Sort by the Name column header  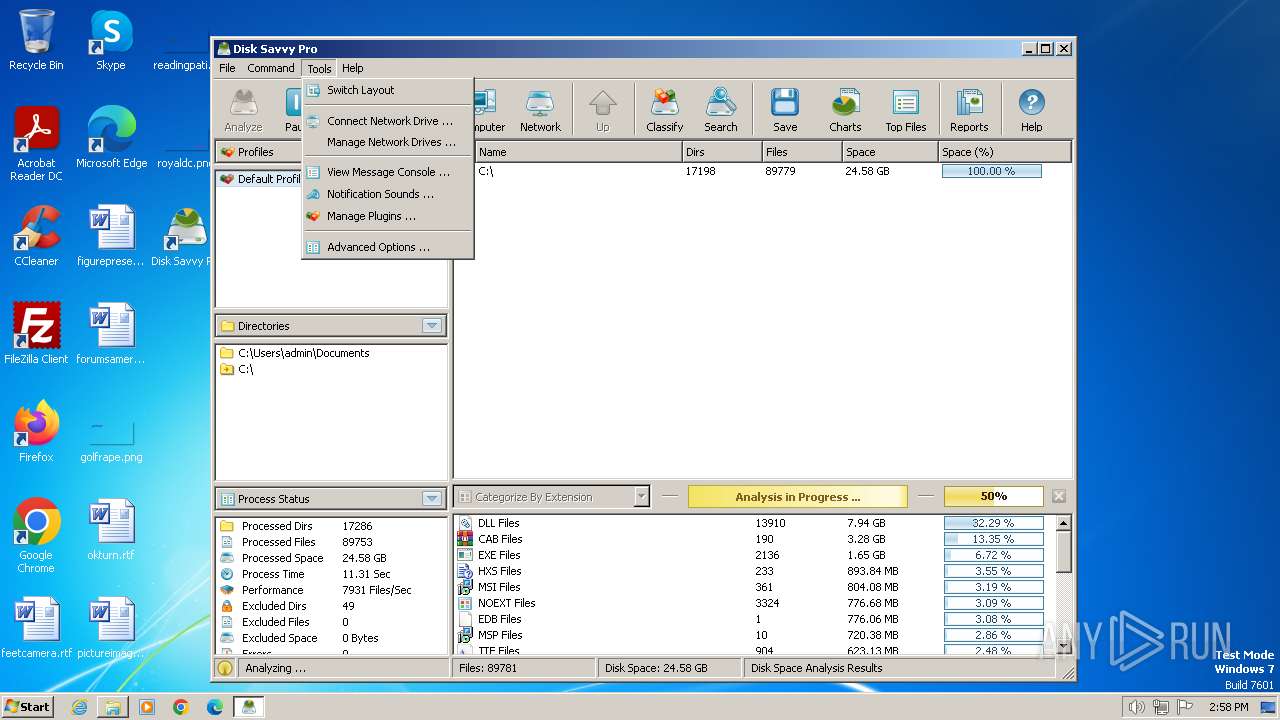pyautogui.click(x=578, y=152)
